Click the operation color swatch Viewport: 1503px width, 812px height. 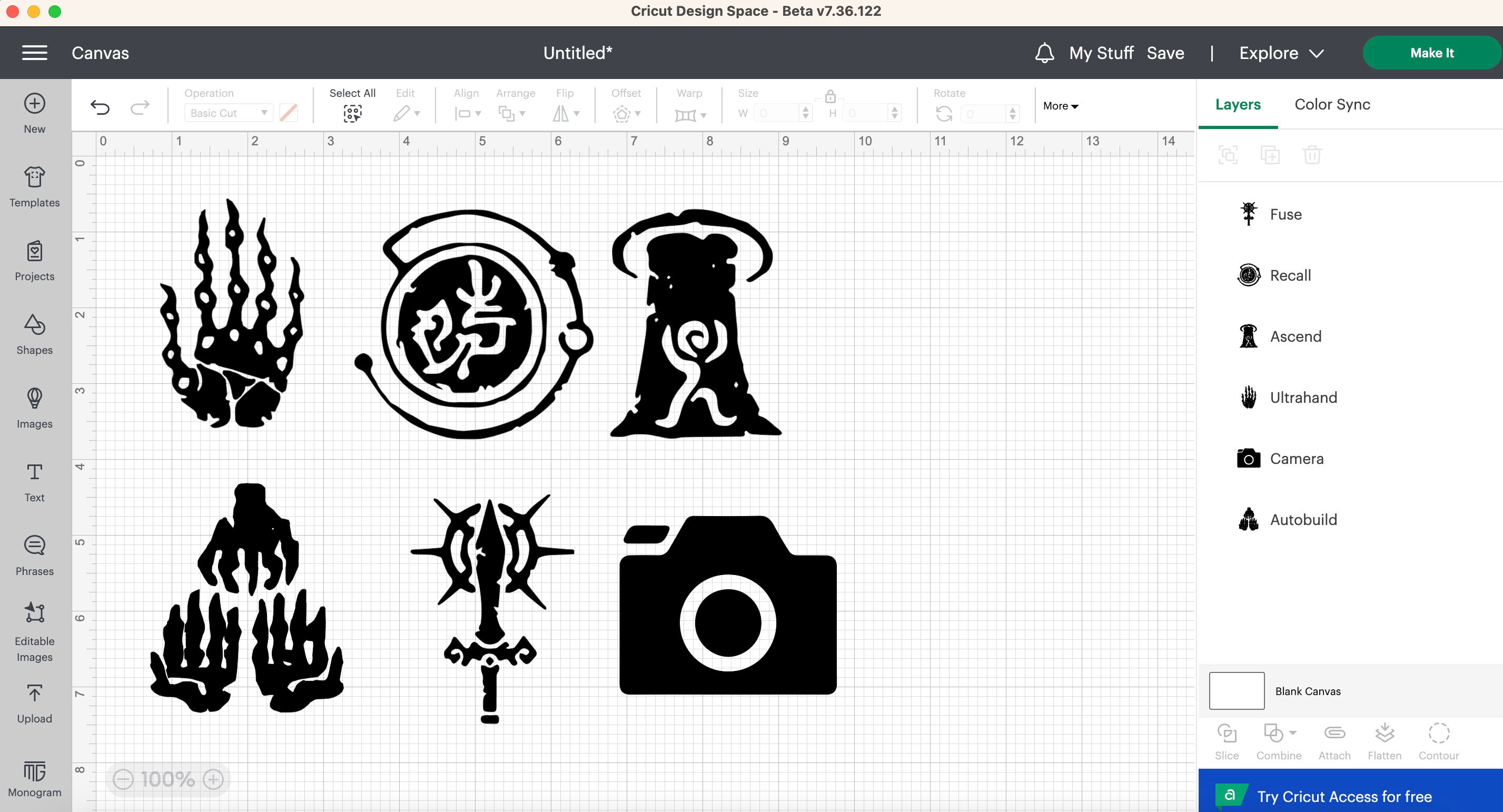[288, 113]
